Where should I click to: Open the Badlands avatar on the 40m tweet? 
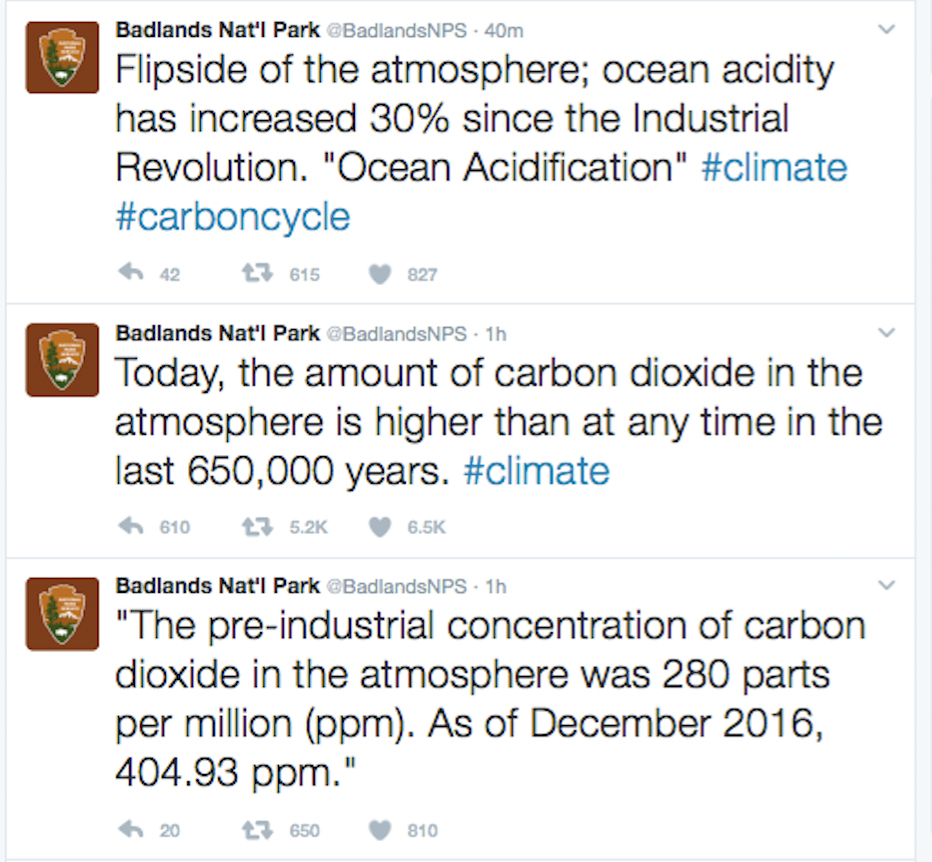62,57
